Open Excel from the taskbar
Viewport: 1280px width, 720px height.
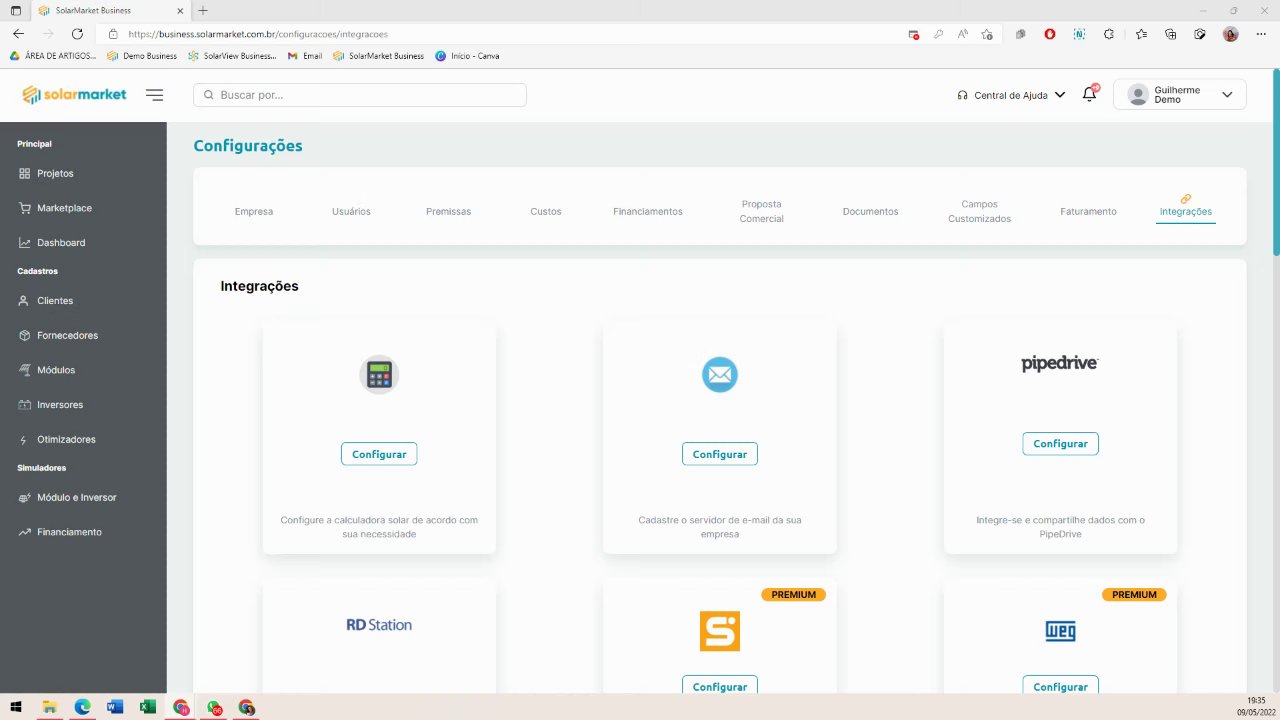click(x=148, y=707)
